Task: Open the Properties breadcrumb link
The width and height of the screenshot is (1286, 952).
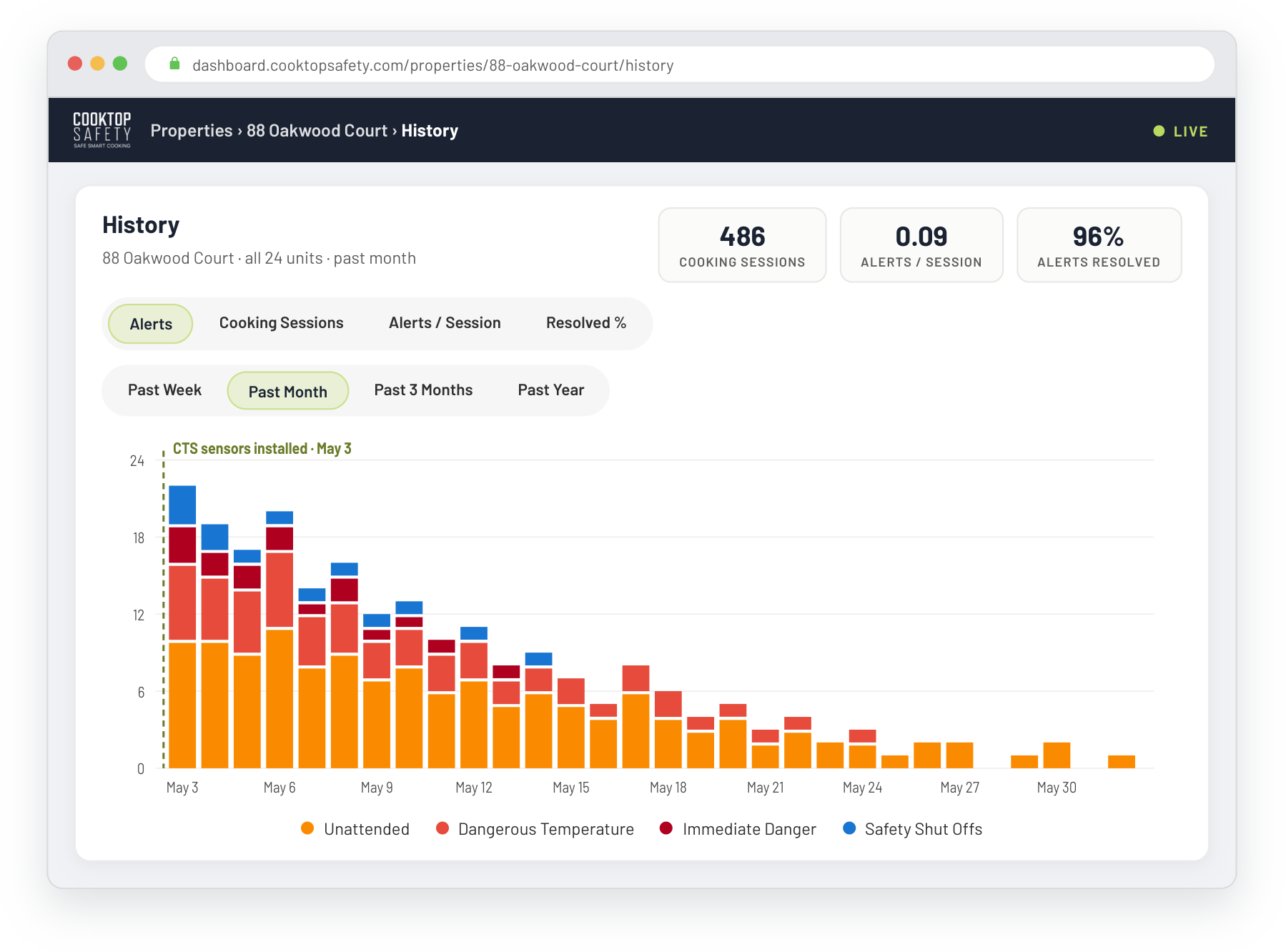Action: pos(192,131)
